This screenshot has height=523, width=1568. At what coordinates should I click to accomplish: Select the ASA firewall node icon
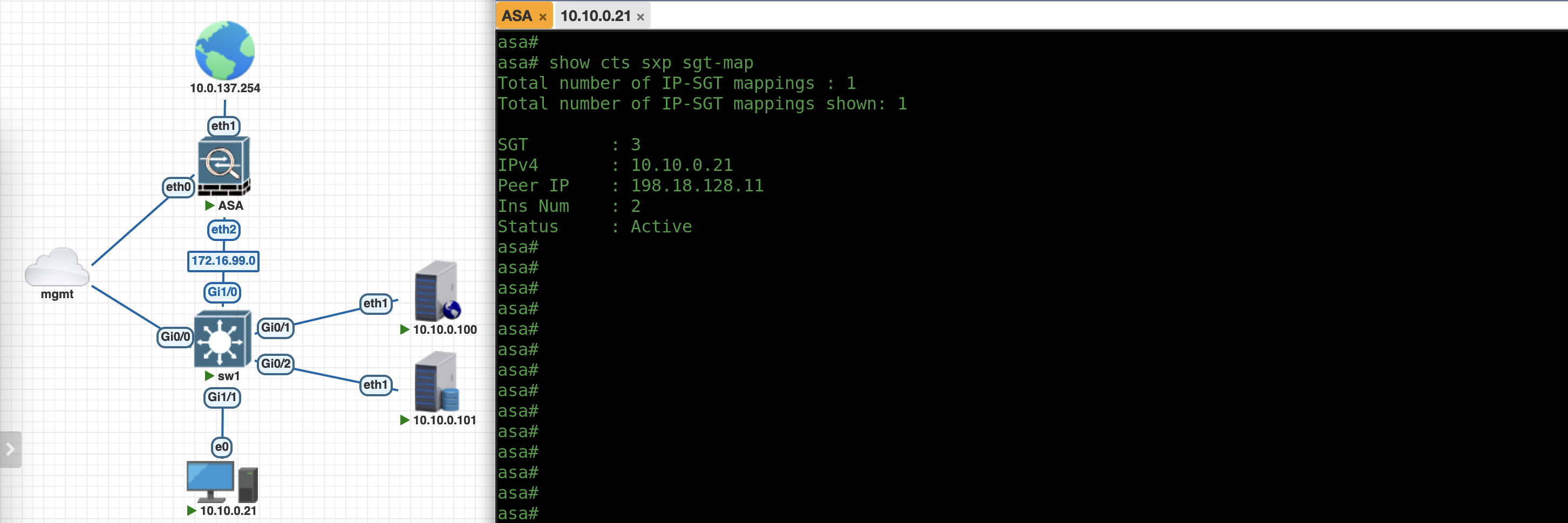pyautogui.click(x=223, y=166)
